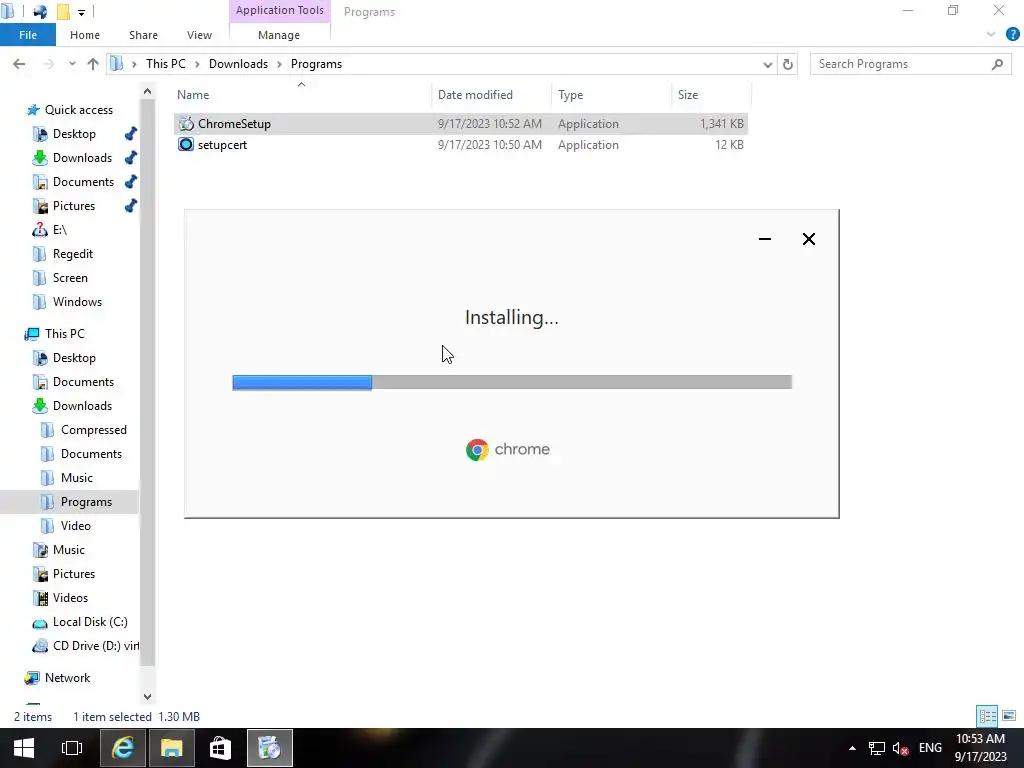
Task: Click the Chrome installation progress bar
Action: (x=512, y=382)
